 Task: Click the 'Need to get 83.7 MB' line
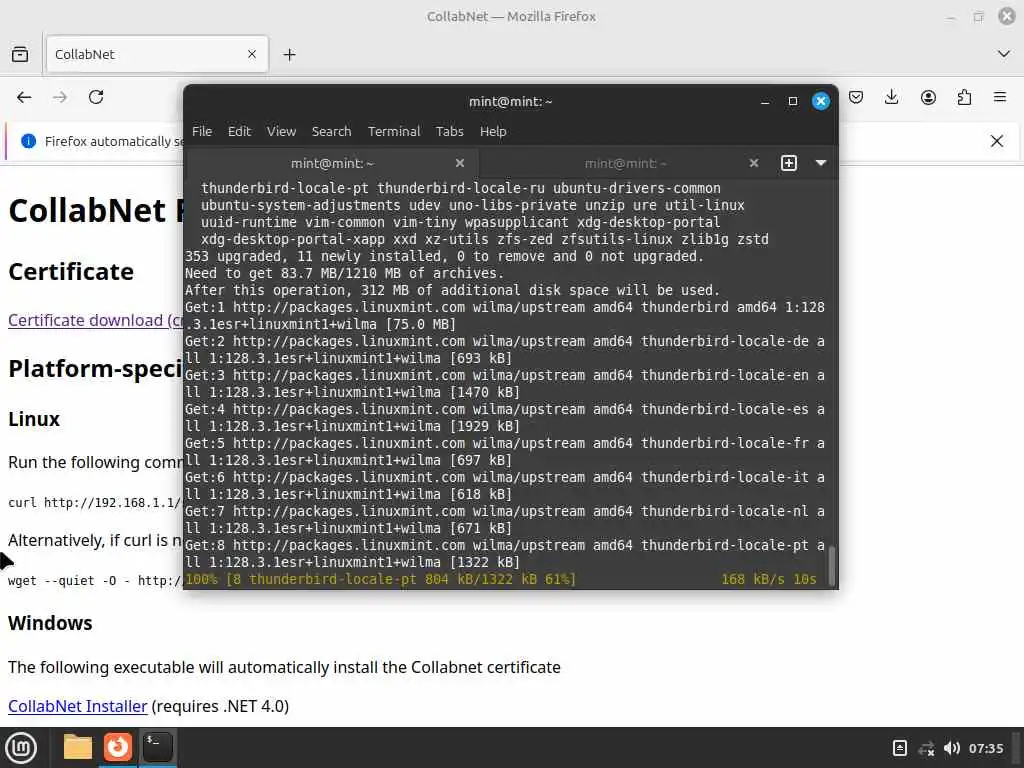[344, 274]
